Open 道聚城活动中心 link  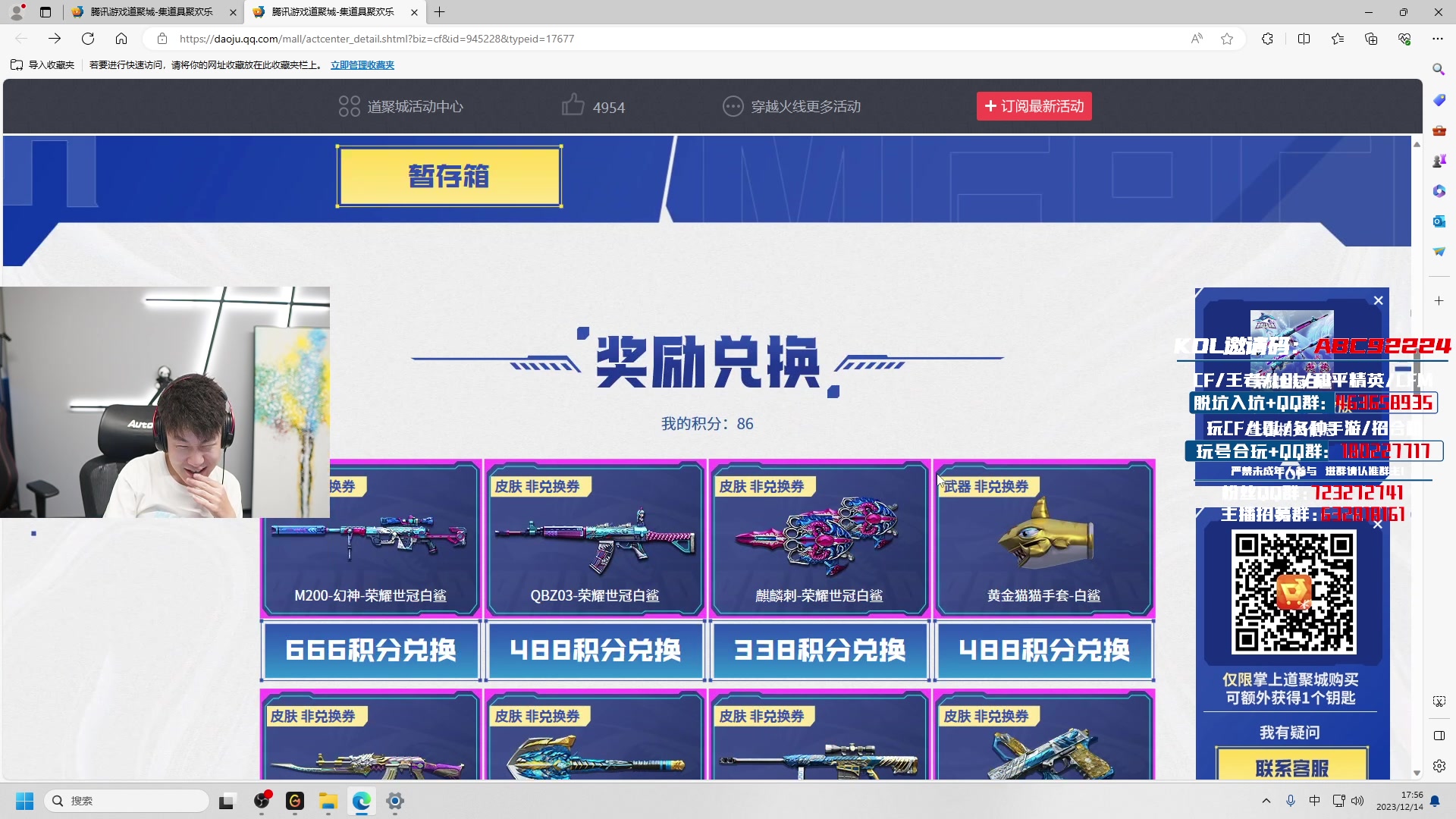pos(401,107)
